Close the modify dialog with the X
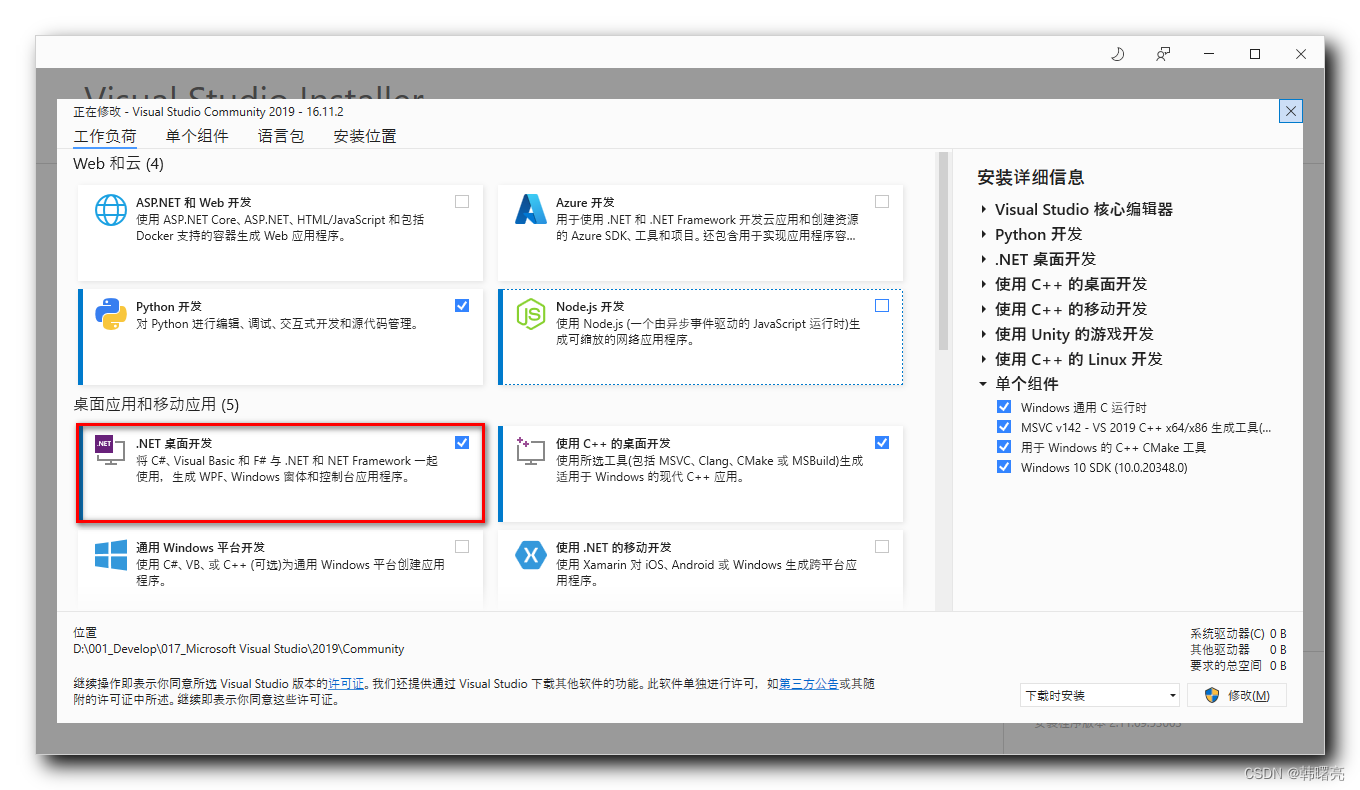This screenshot has width=1360, height=790. [x=1291, y=111]
